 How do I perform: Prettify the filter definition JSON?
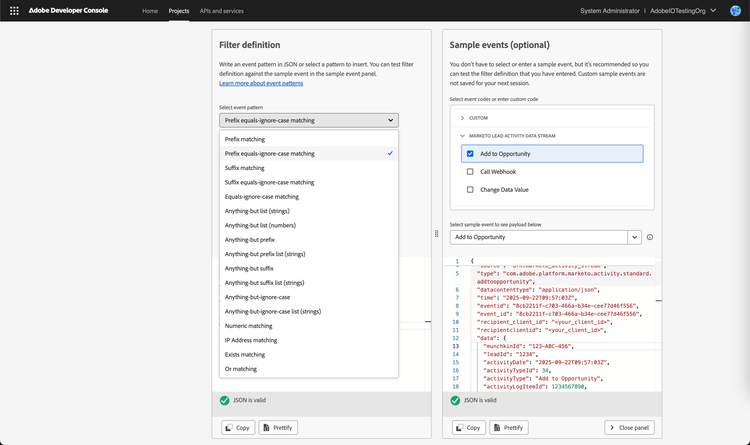[278, 427]
